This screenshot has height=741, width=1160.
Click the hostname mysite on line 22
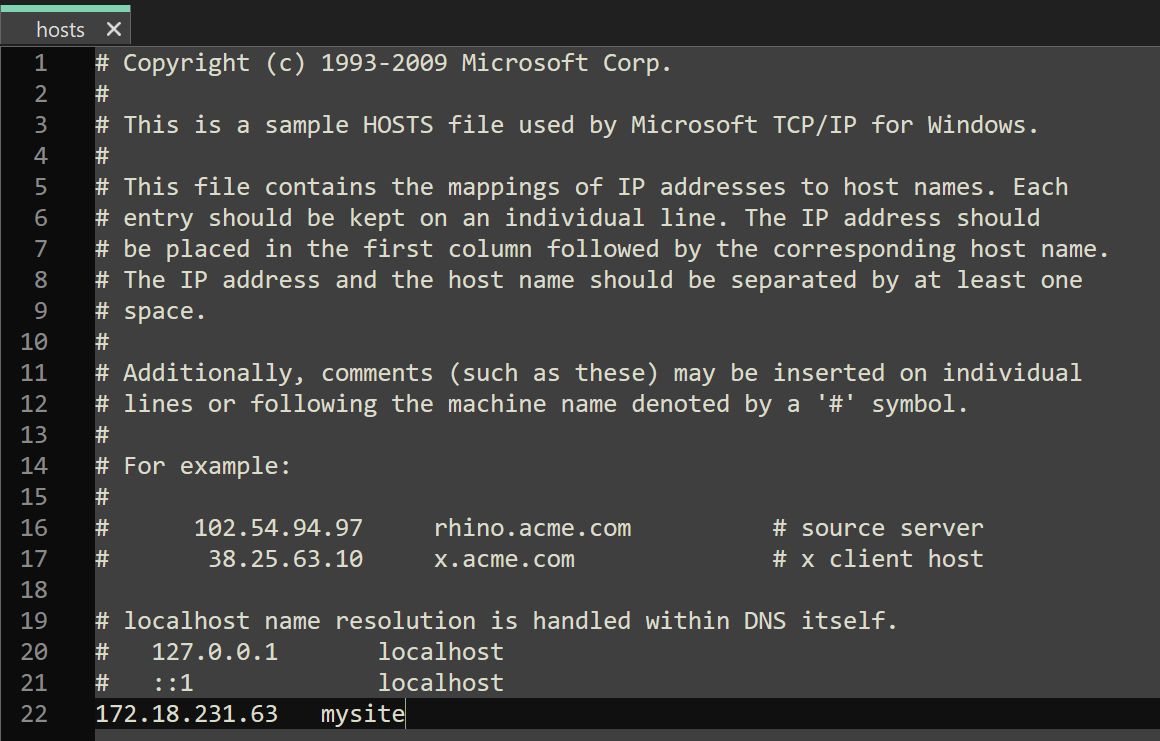tap(360, 713)
